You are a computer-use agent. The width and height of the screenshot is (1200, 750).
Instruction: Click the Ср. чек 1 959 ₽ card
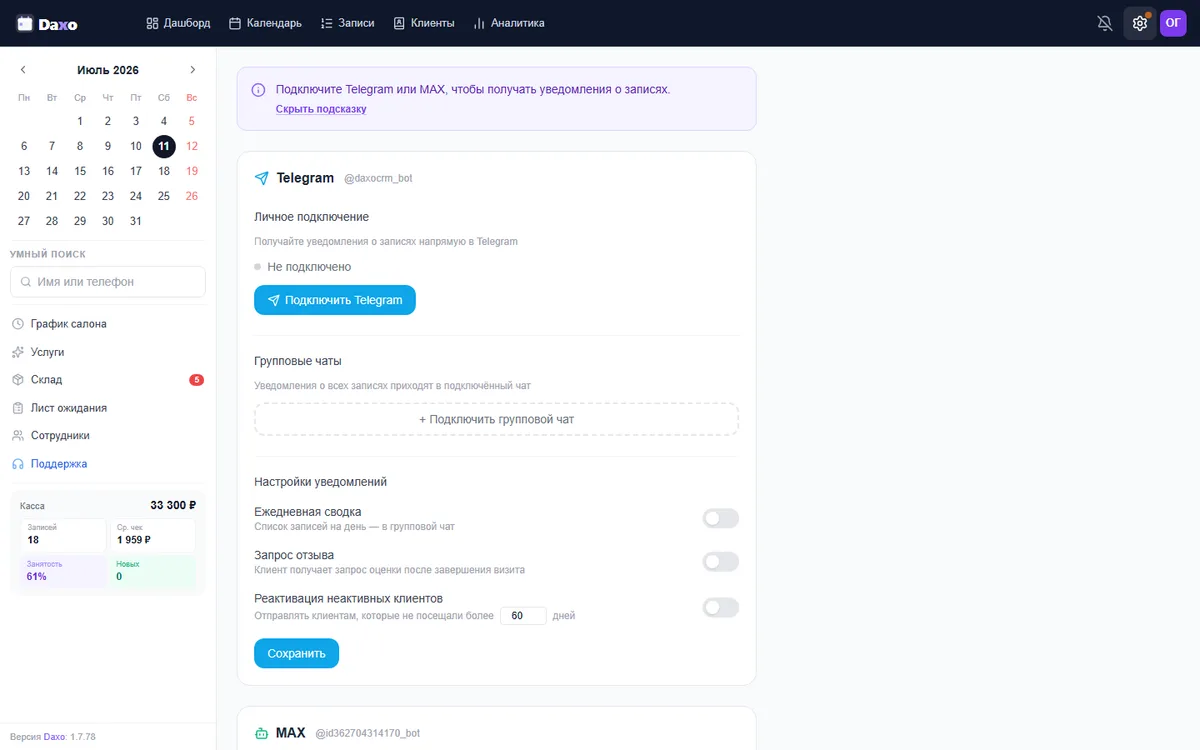[x=153, y=535]
